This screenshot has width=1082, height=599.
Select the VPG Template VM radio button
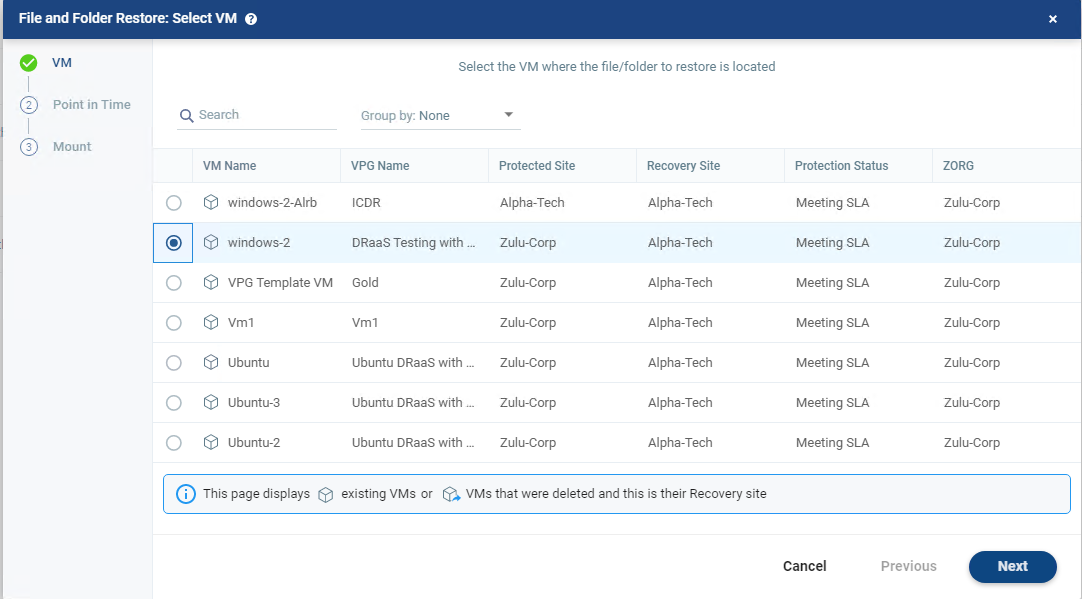click(x=174, y=283)
